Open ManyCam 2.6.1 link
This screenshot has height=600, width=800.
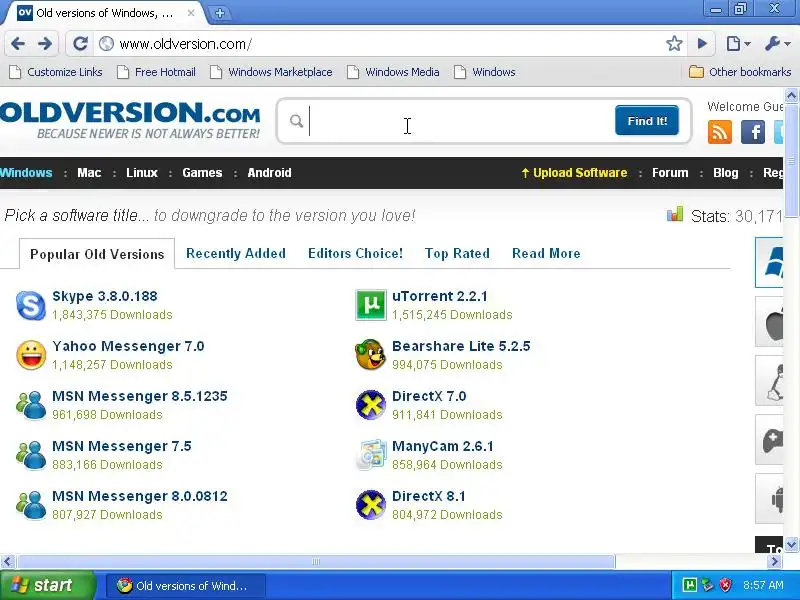(x=442, y=446)
